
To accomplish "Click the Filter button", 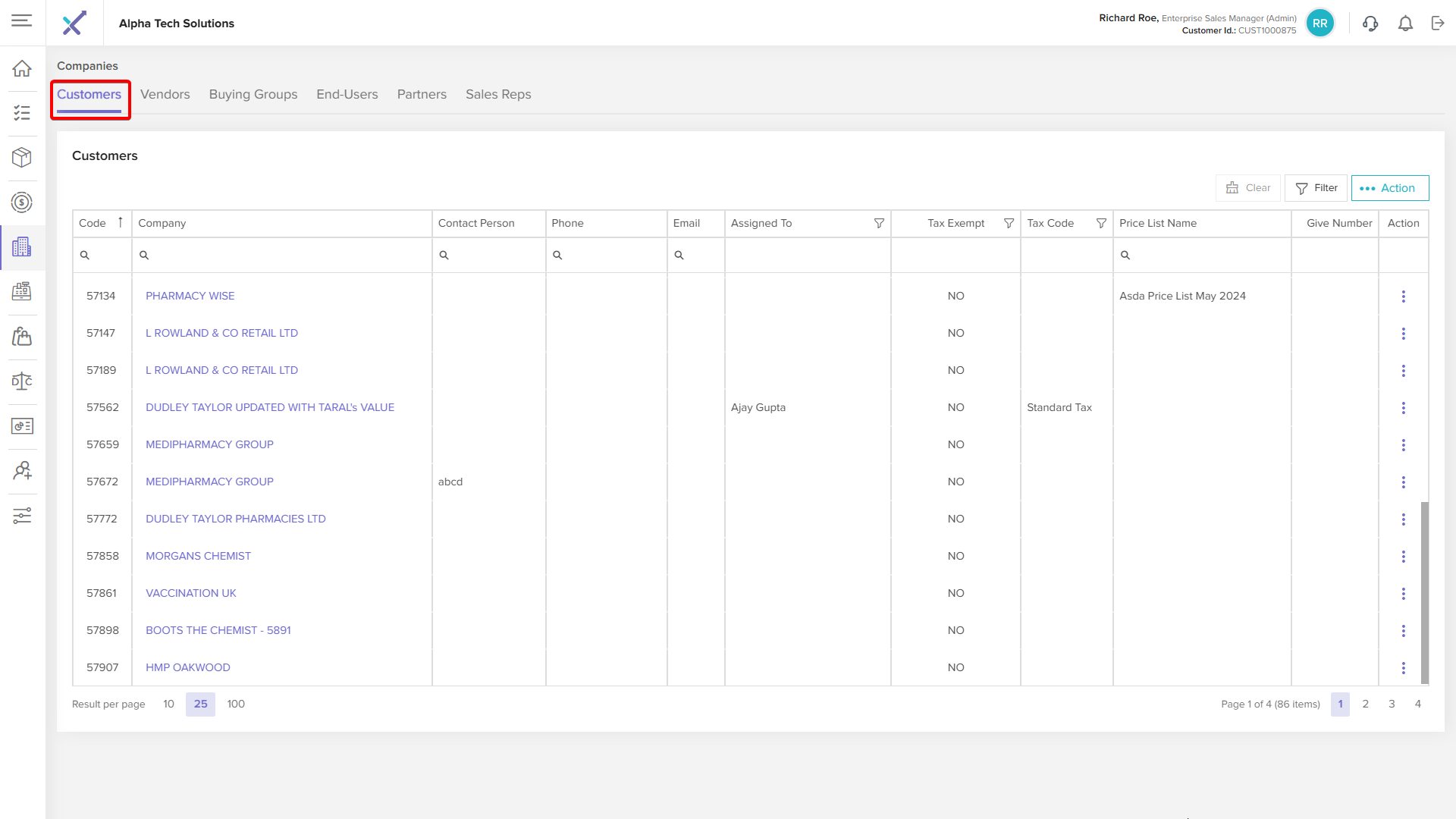I will pyautogui.click(x=1316, y=188).
